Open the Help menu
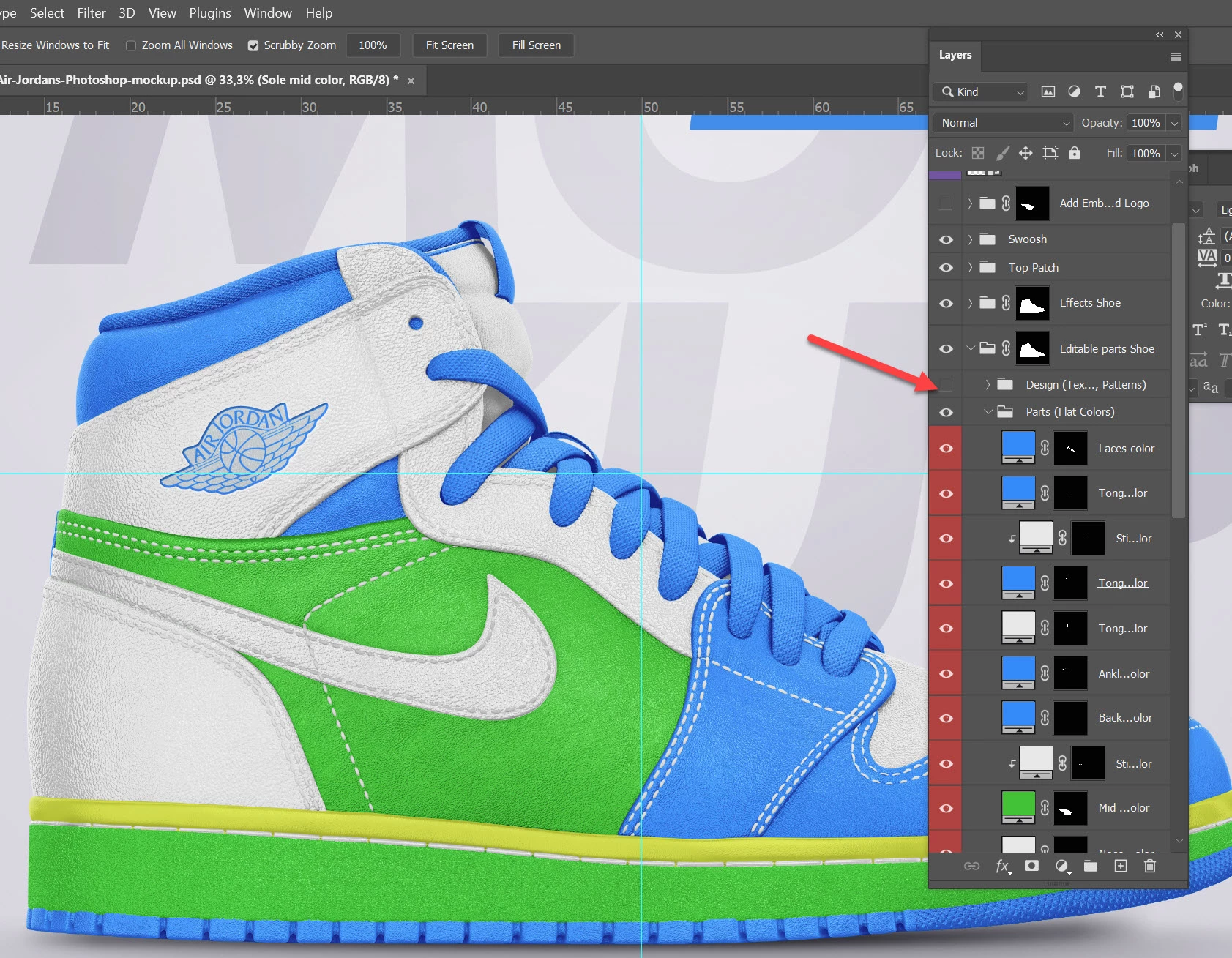 coord(319,13)
